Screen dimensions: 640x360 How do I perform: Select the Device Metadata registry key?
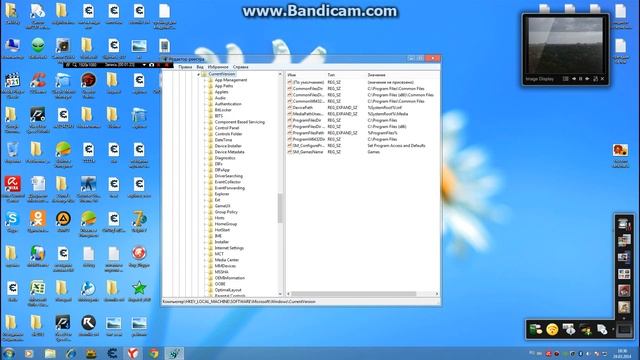coord(229,152)
